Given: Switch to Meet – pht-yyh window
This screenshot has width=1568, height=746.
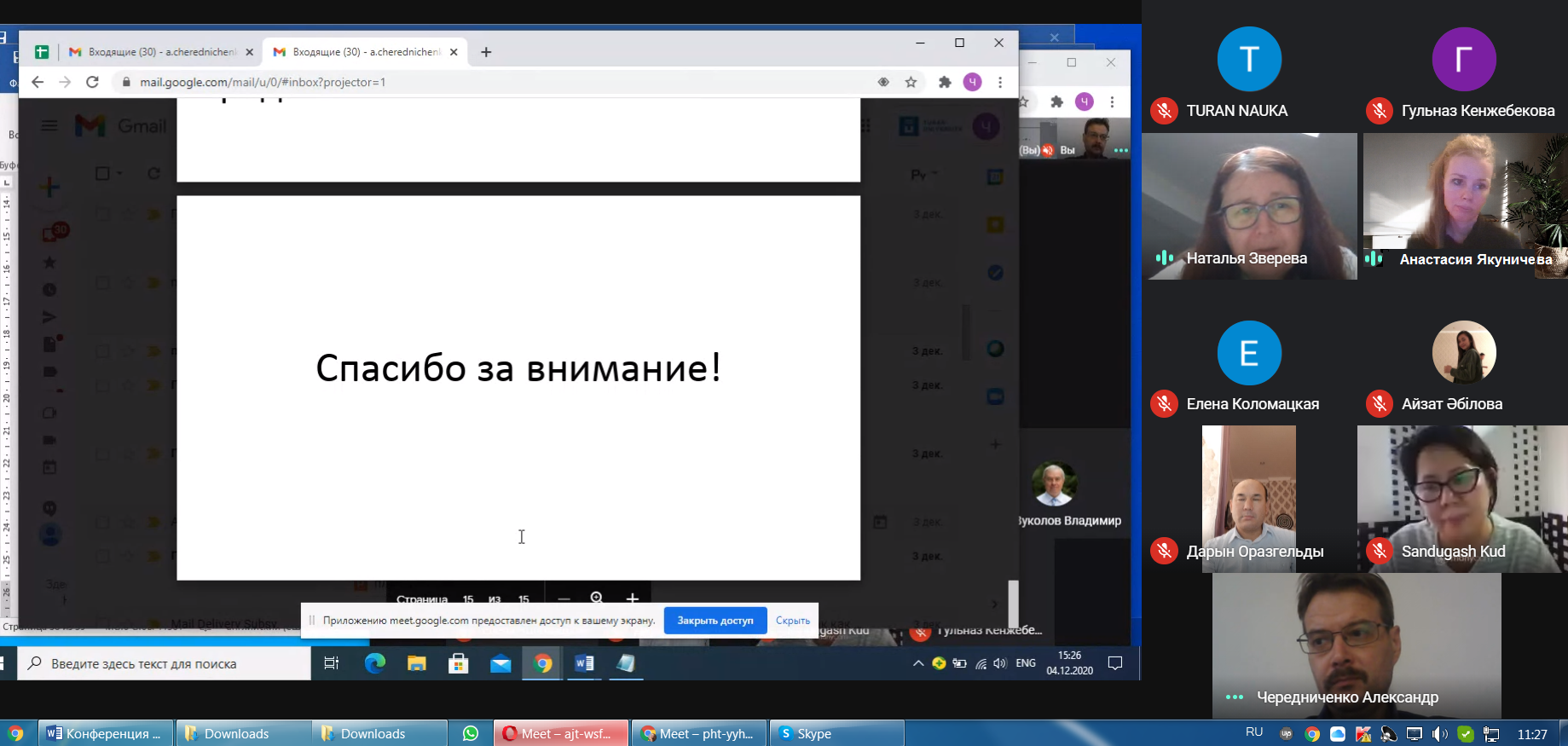Looking at the screenshot, I should [x=699, y=733].
